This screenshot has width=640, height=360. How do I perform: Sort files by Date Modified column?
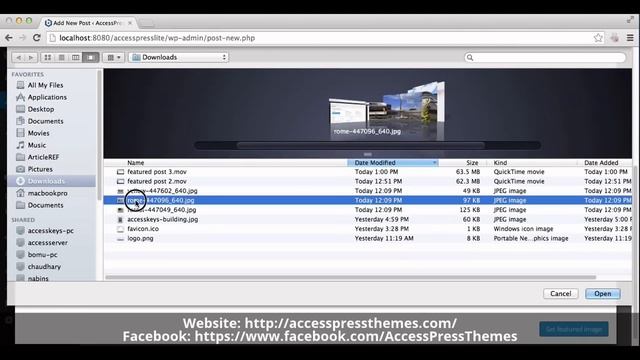(393, 162)
